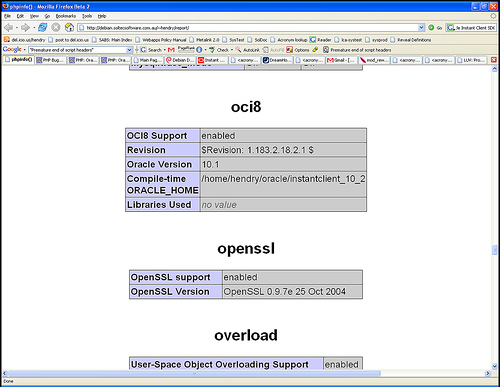Open the 'post to del.icio.us' bookmark
Viewport: 500px width, 387px height.
69,40
